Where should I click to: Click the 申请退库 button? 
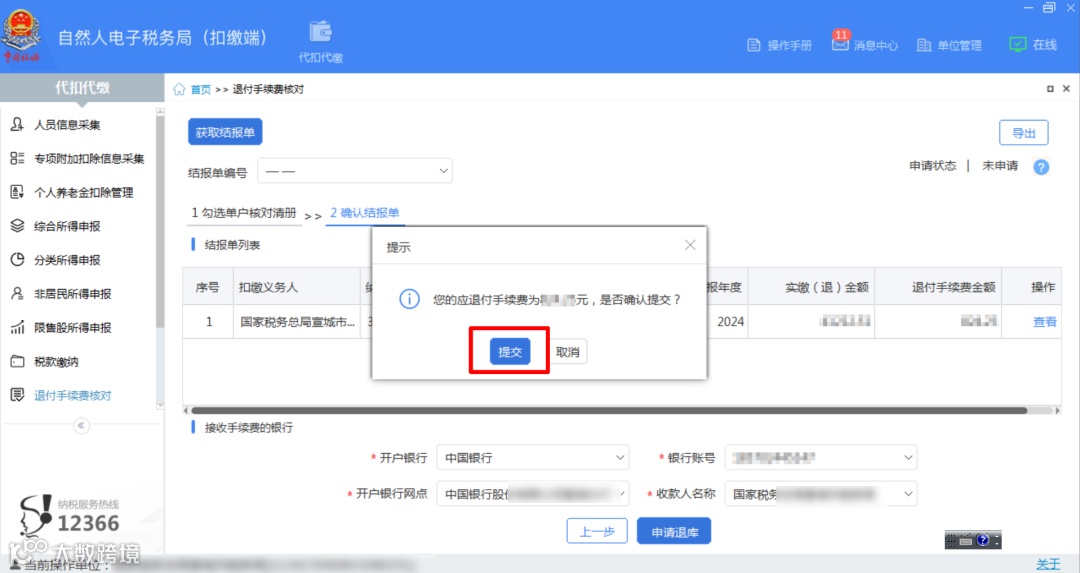point(674,532)
